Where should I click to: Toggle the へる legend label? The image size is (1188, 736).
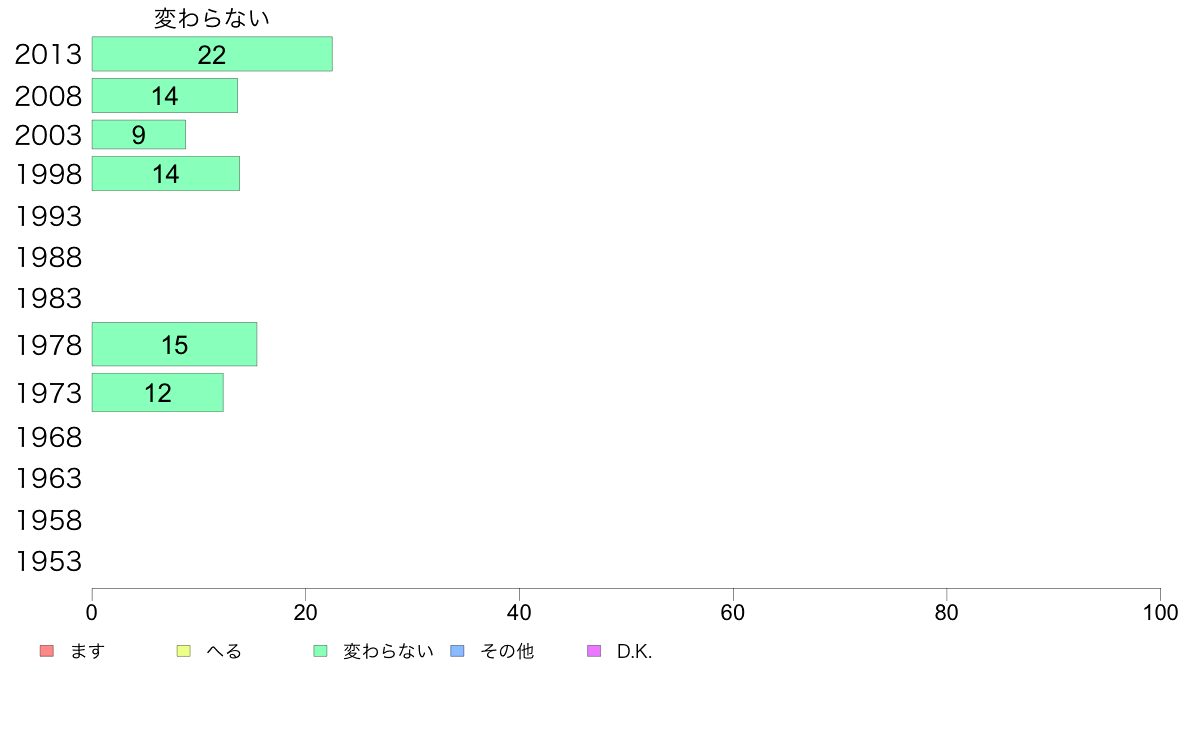pyautogui.click(x=224, y=651)
